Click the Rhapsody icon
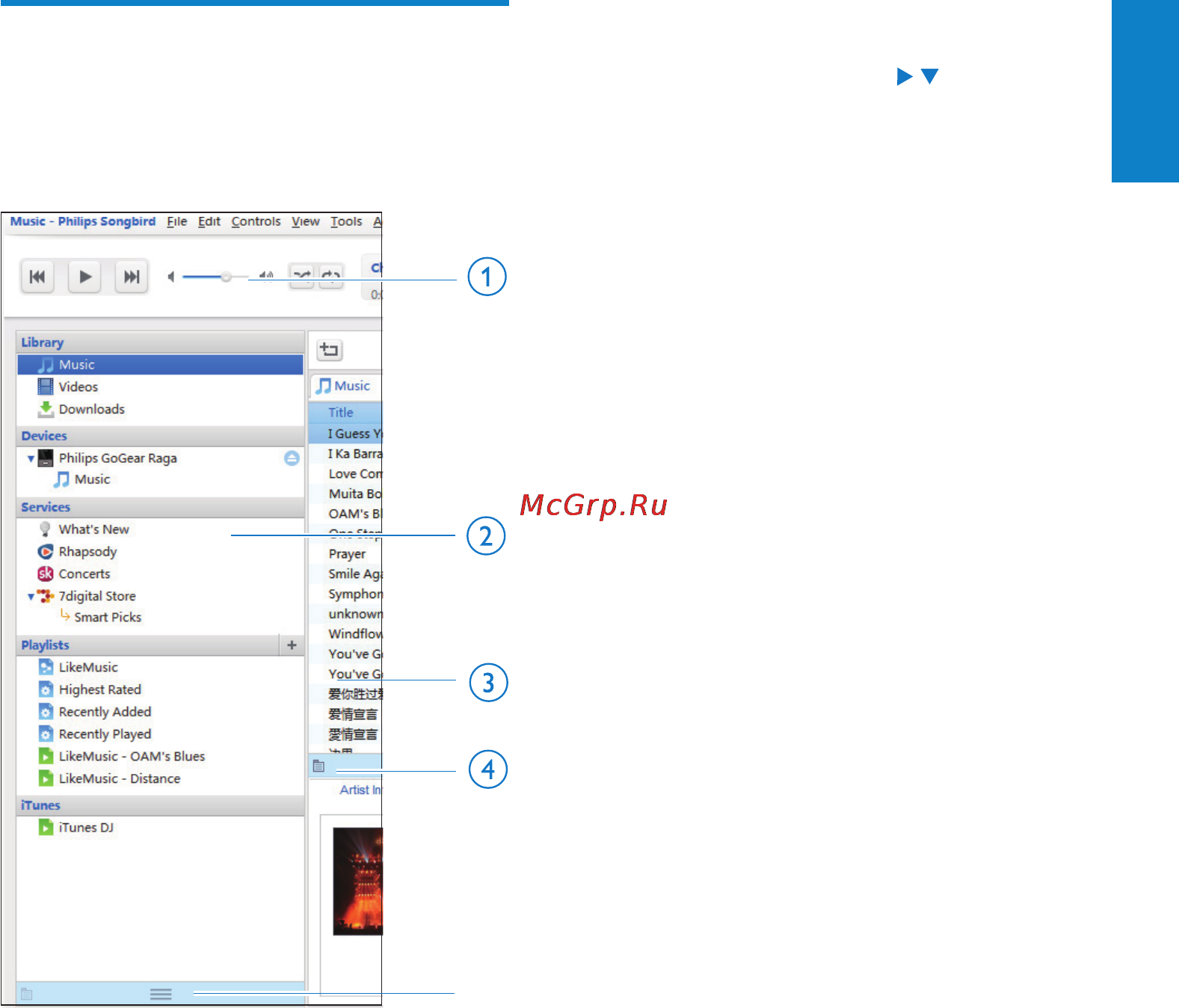The height and width of the screenshot is (1008, 1179). 46,552
